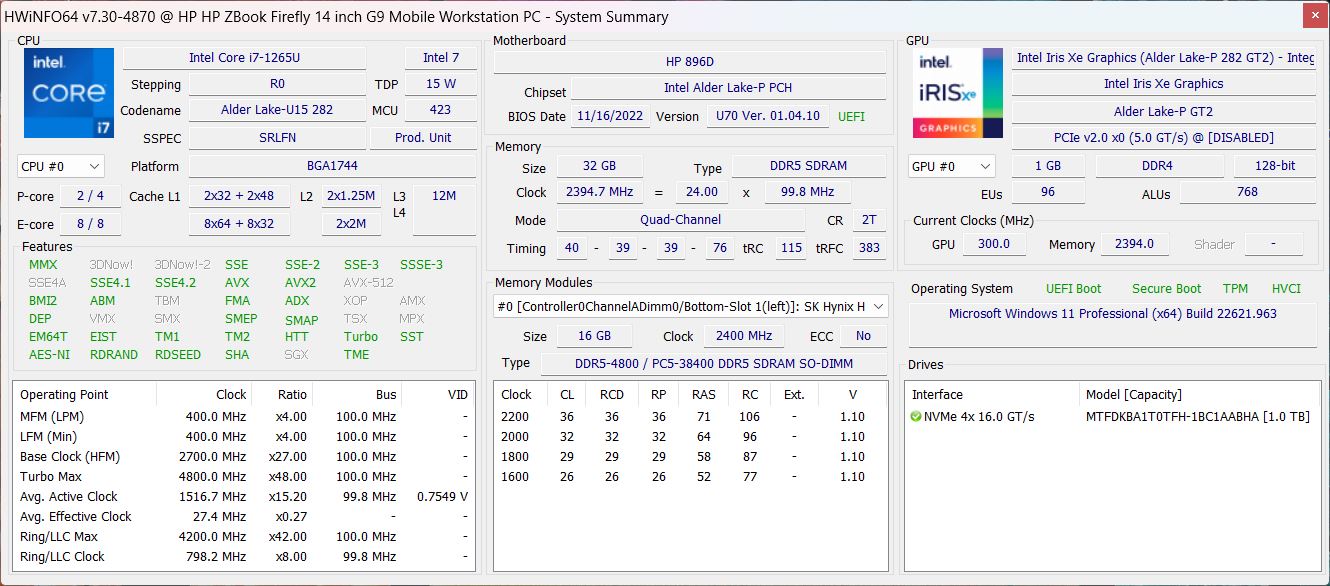Close the System Summary window
The image size is (1330, 586).
[x=1311, y=15]
